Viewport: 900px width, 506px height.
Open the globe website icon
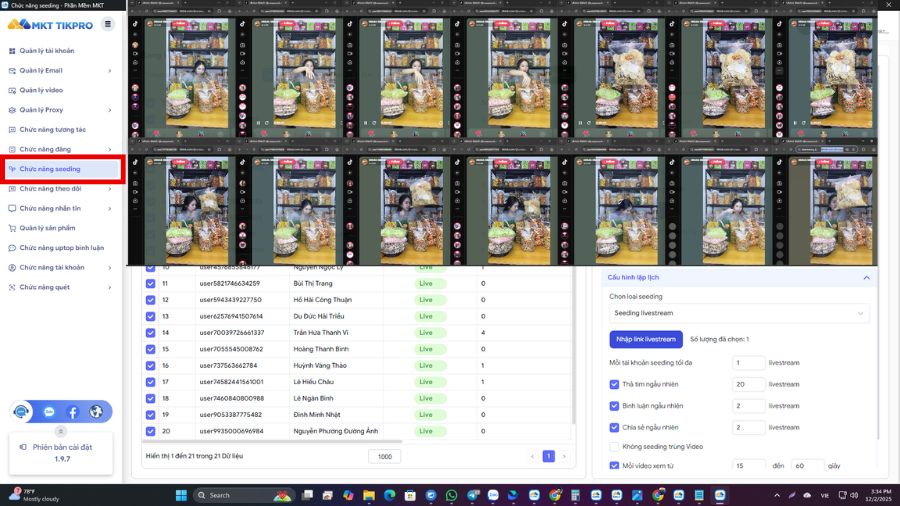(96, 412)
